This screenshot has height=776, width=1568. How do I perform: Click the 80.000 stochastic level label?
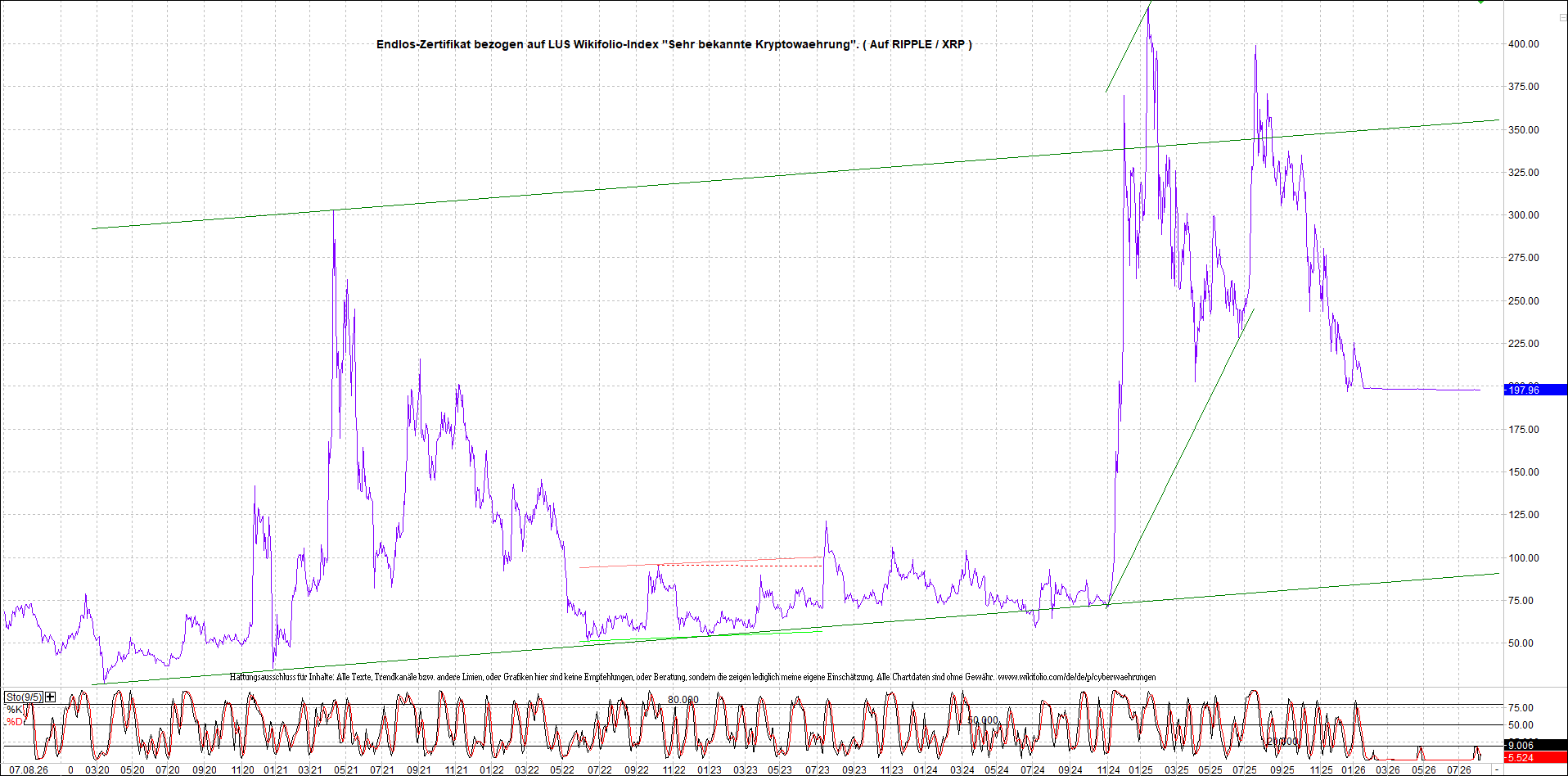(683, 700)
